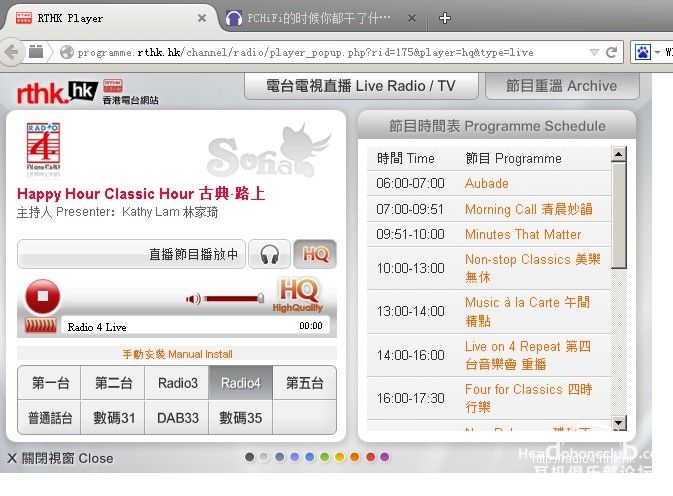Screen dimensions: 673x496
Task: Select the HQ quality button
Action: pos(315,254)
